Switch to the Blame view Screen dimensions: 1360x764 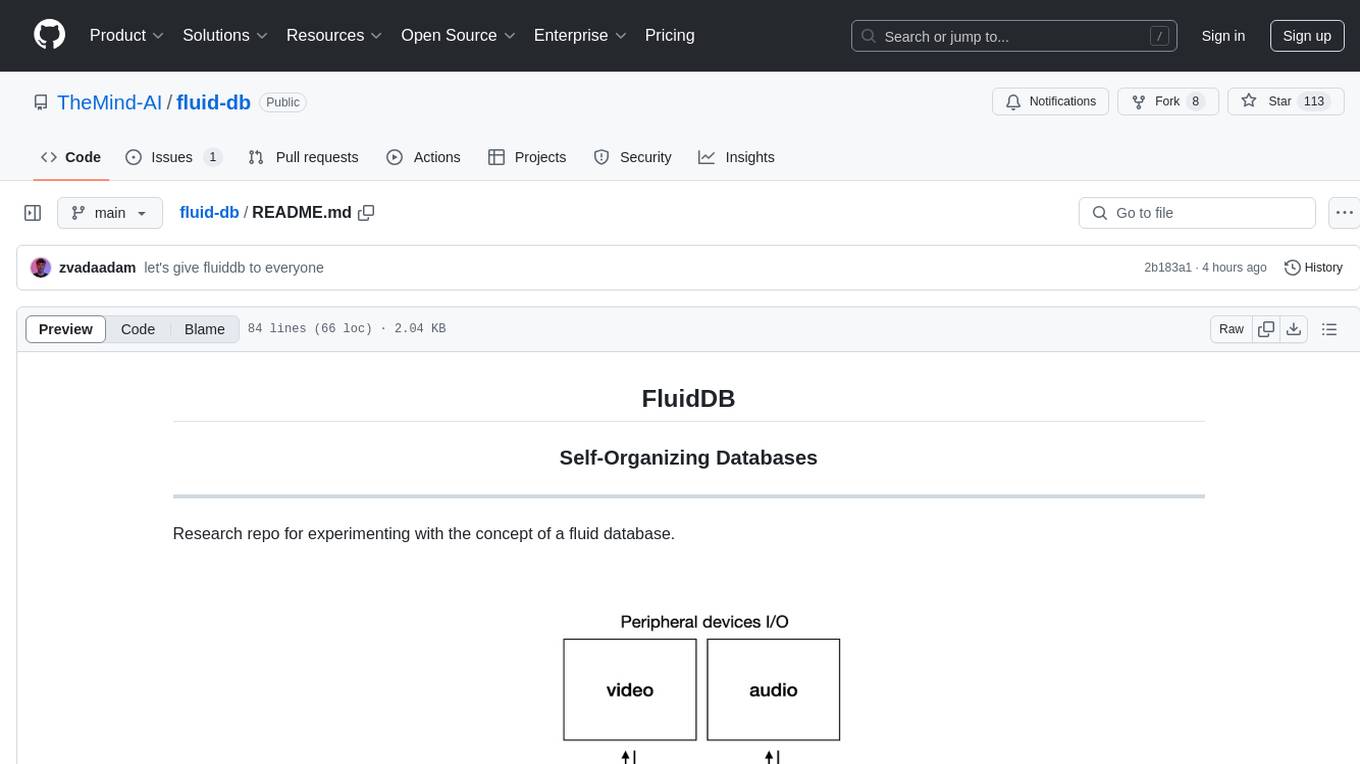204,329
